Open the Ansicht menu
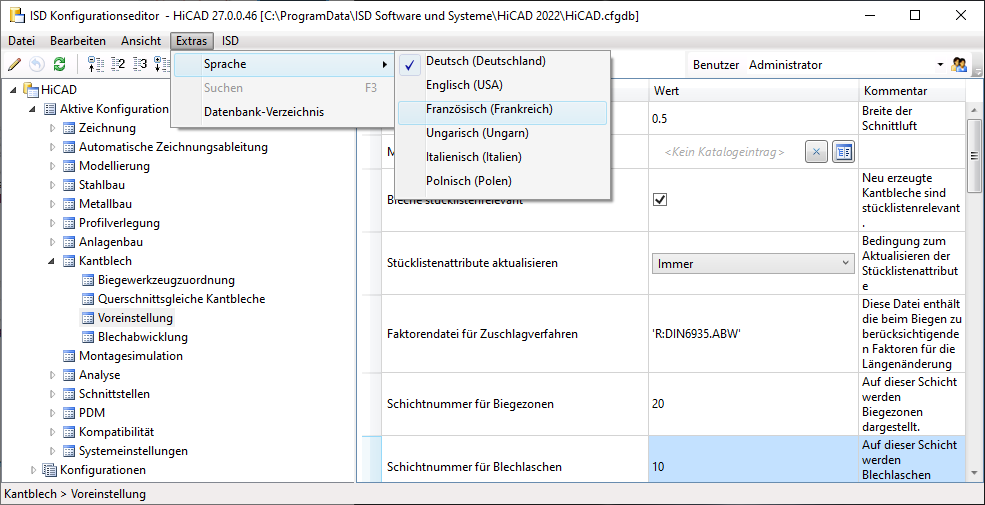This screenshot has height=505, width=985. click(x=141, y=41)
